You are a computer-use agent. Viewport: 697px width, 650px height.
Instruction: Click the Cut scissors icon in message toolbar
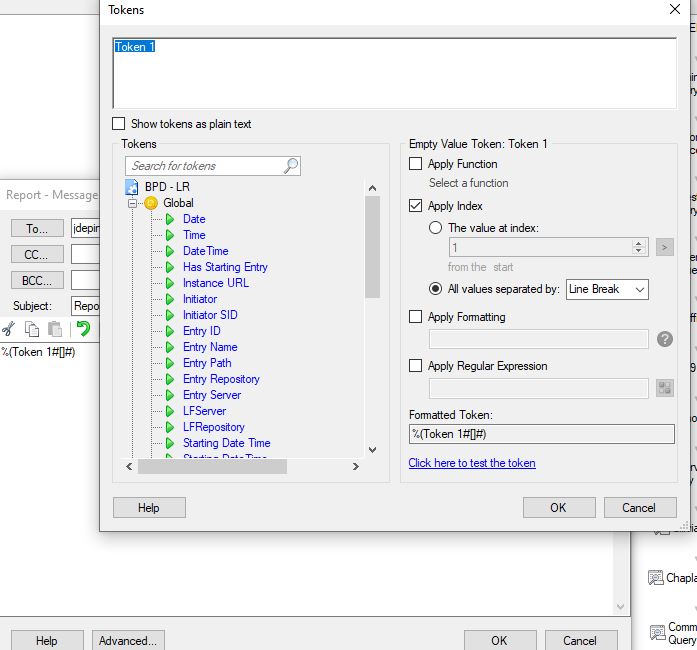[8, 329]
